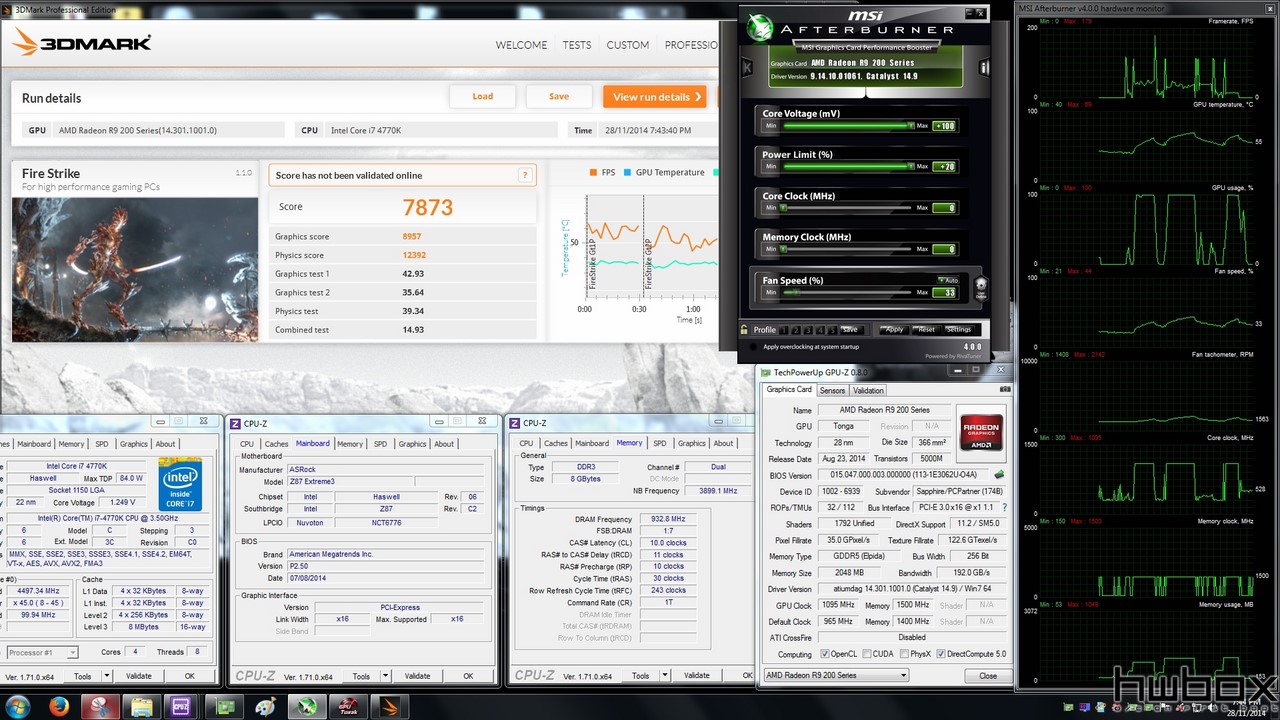This screenshot has width=1280, height=720.
Task: Open the Snipping Tool taskbar icon
Action: [100, 706]
